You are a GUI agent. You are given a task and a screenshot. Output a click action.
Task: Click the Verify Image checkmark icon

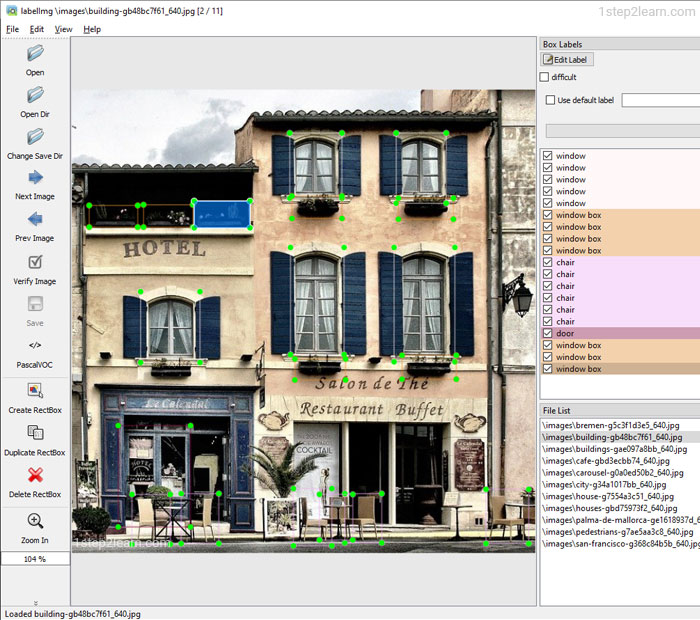(x=35, y=262)
